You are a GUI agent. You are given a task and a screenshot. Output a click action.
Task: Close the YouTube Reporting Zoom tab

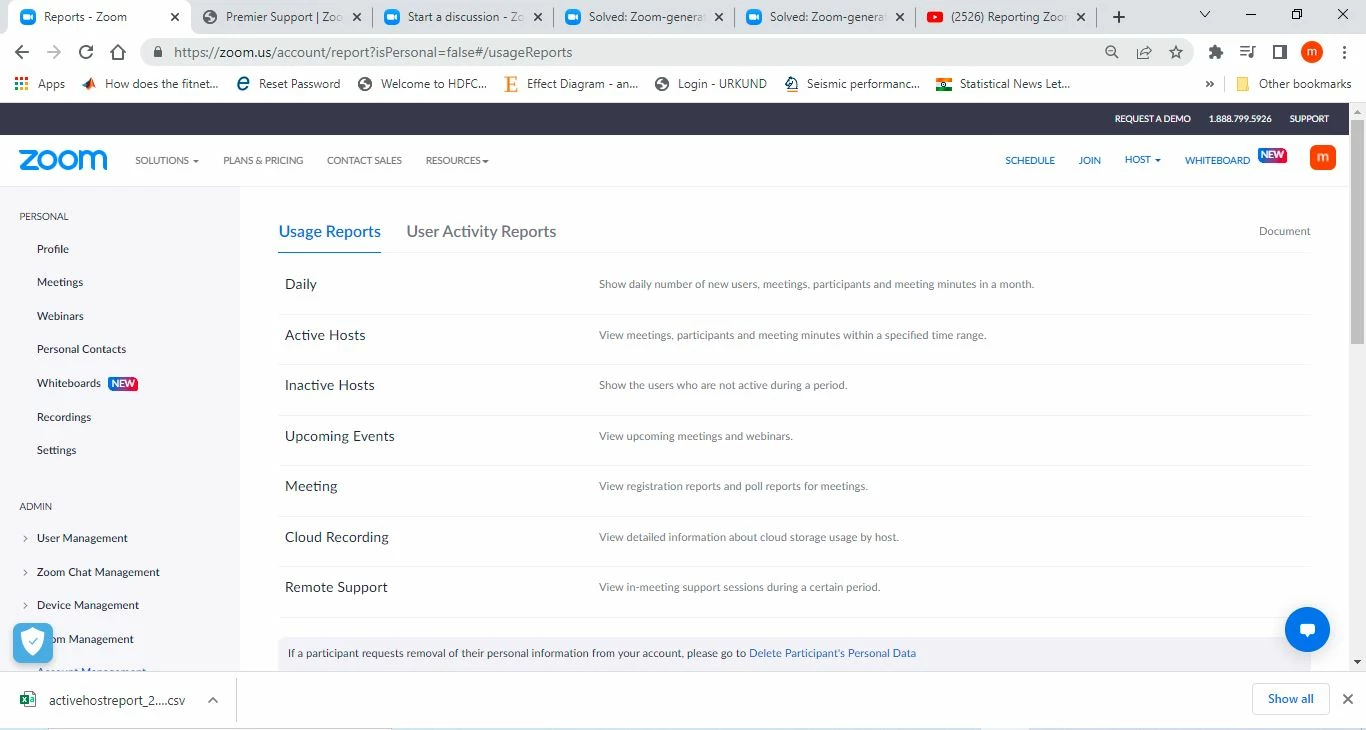click(x=1081, y=17)
